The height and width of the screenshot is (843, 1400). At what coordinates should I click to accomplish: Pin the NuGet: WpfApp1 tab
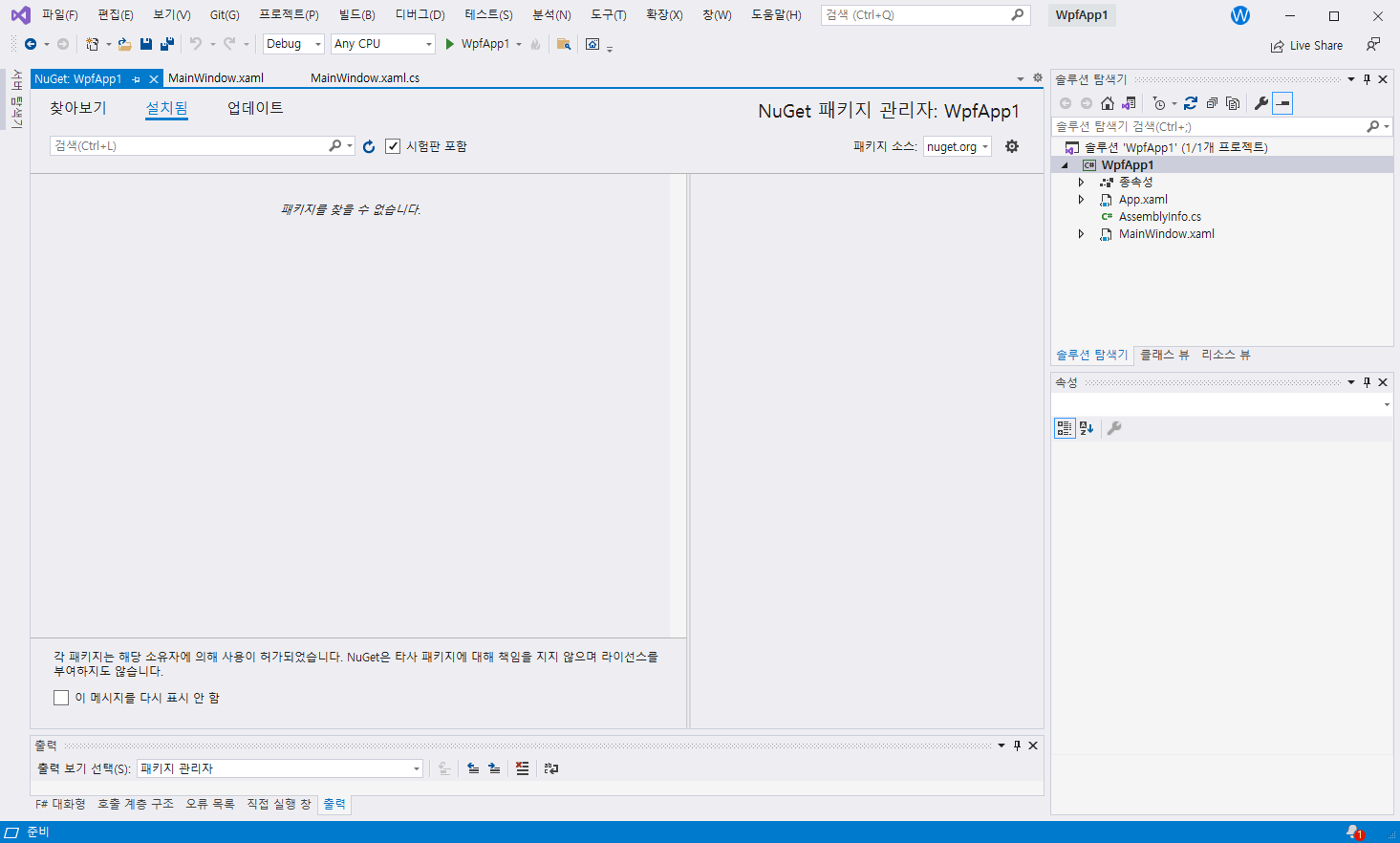(x=137, y=79)
